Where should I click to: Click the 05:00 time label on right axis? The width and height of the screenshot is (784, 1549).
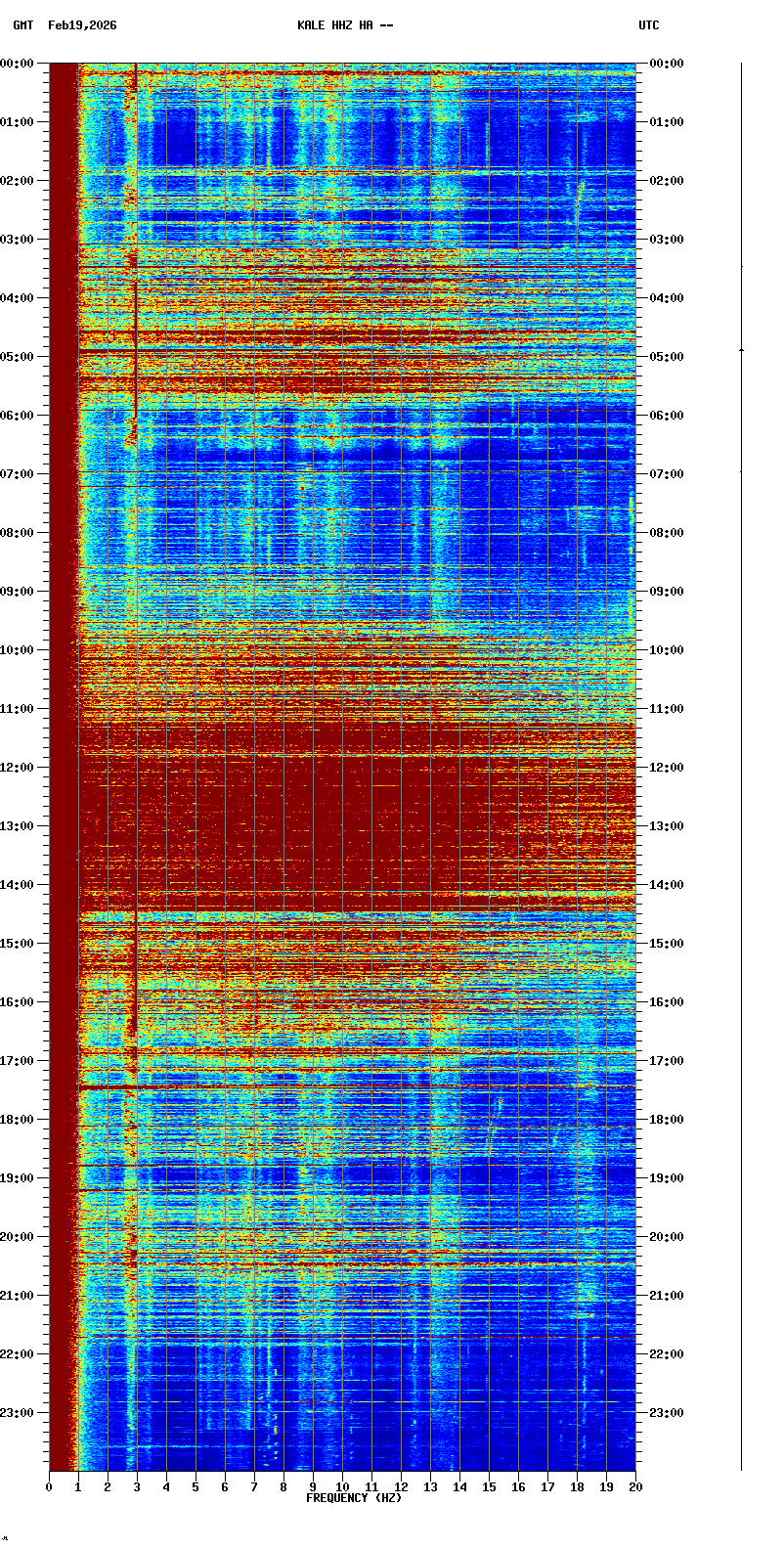click(667, 357)
